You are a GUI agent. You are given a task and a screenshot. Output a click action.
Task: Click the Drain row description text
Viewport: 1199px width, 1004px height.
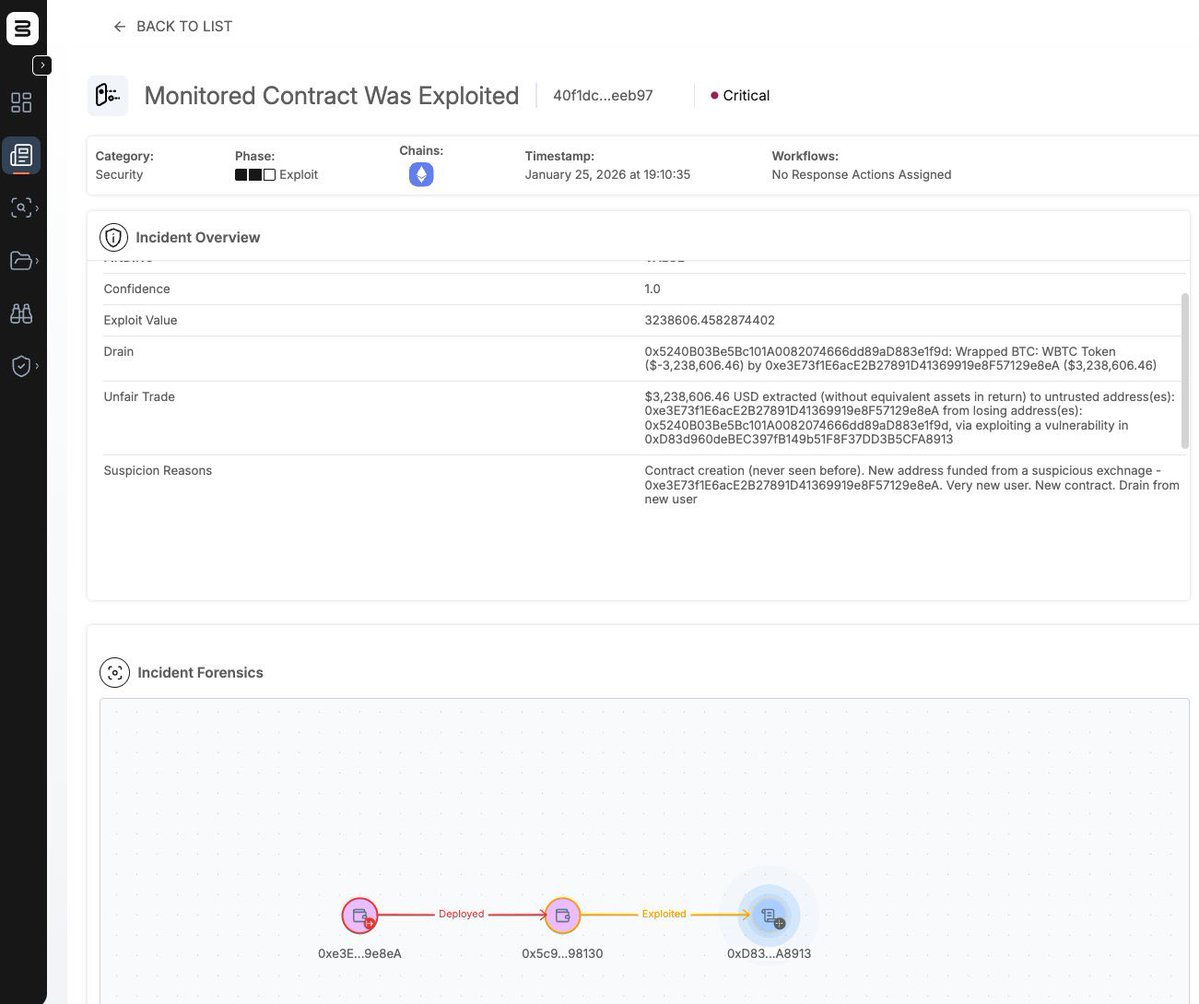(x=900, y=359)
